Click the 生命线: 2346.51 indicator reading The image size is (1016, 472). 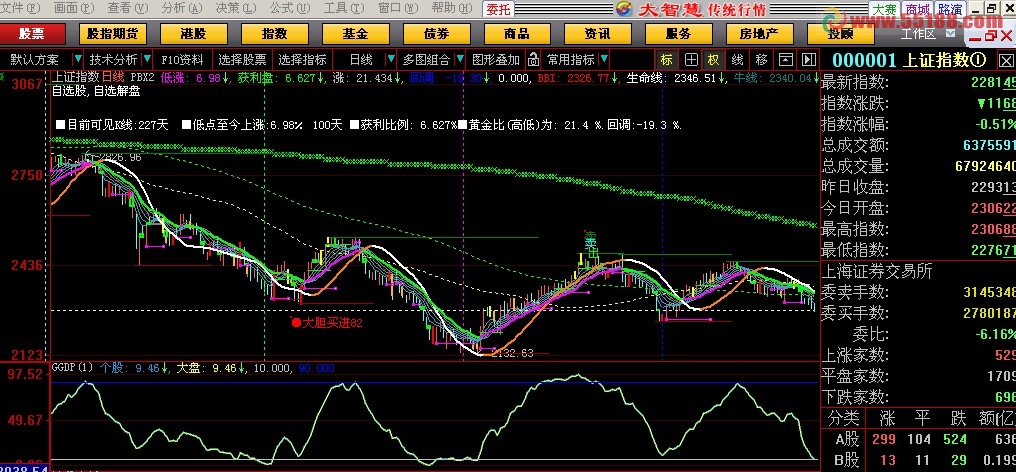click(676, 78)
